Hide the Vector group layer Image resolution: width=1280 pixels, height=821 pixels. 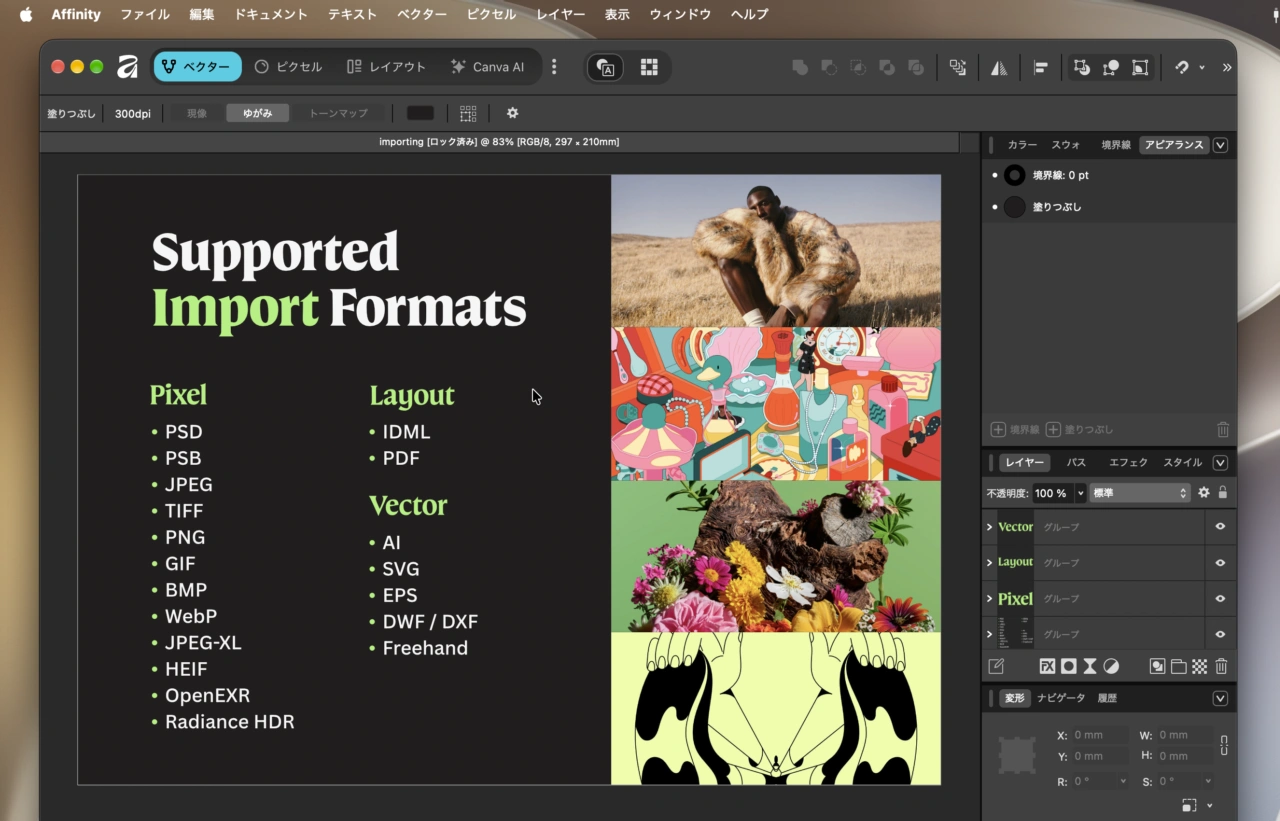coord(1220,526)
